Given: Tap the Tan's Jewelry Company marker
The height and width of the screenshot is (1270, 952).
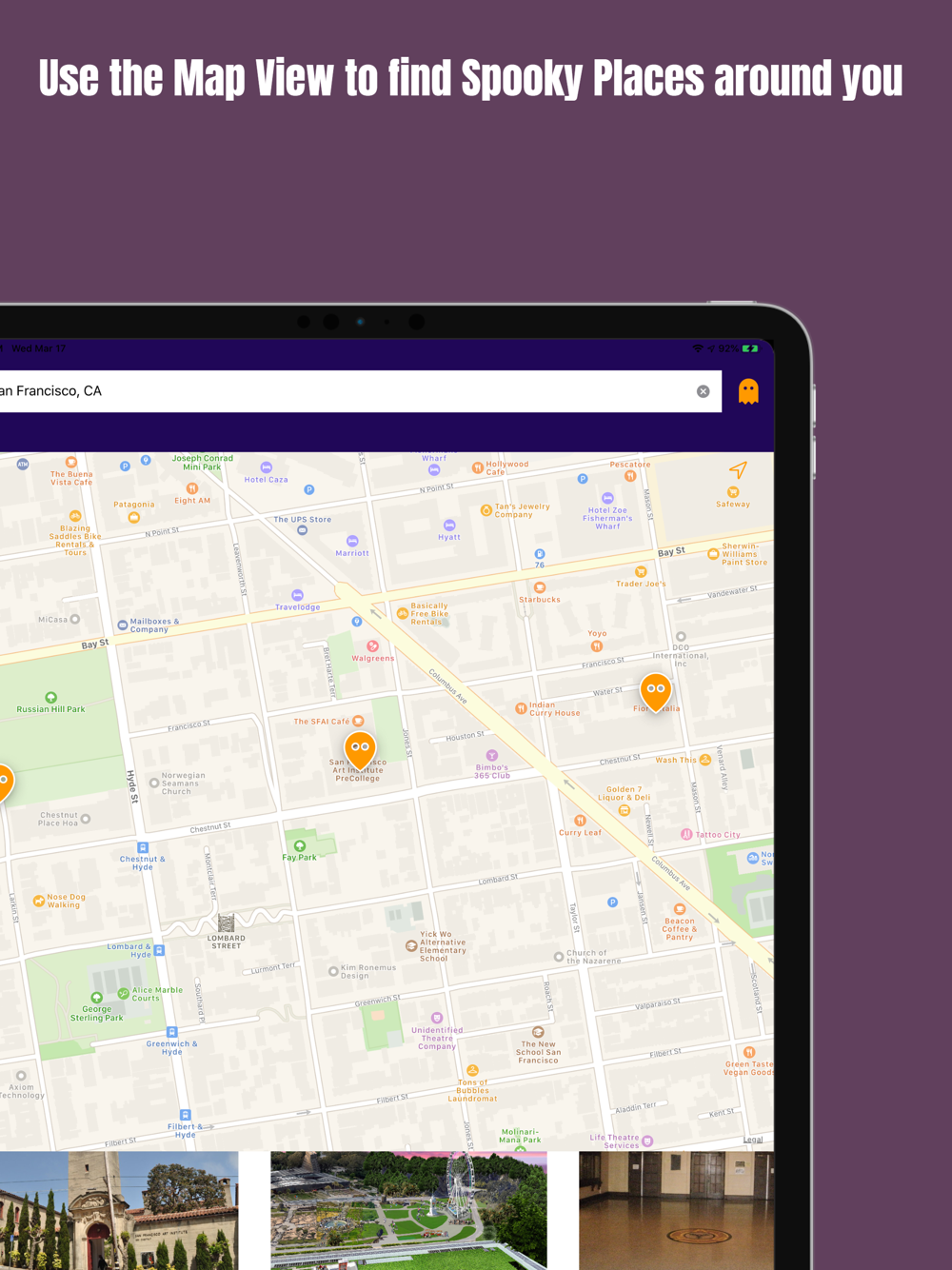Looking at the screenshot, I should [486, 510].
